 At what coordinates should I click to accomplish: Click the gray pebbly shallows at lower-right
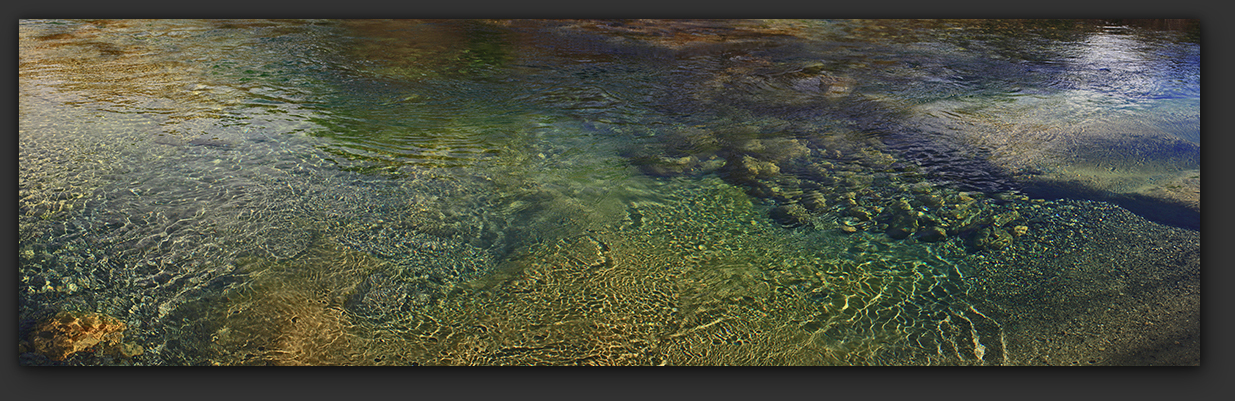(x=1100, y=290)
